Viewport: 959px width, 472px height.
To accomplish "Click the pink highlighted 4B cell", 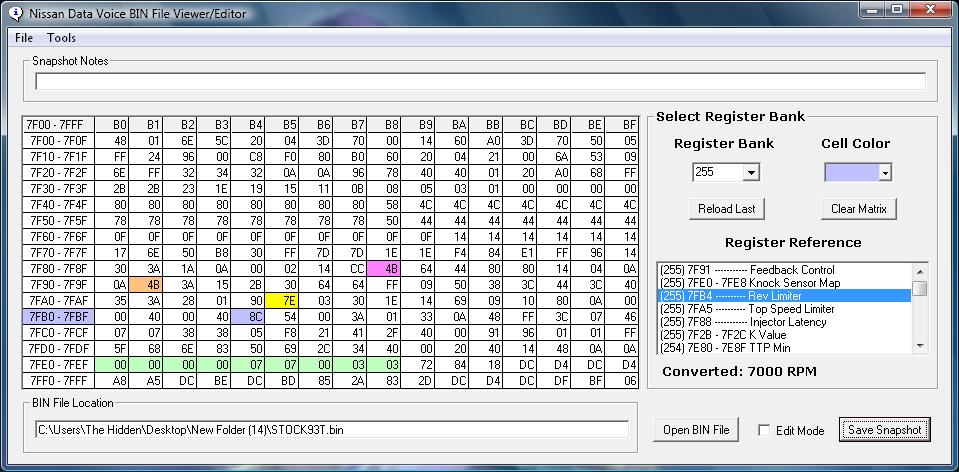I will (383, 269).
